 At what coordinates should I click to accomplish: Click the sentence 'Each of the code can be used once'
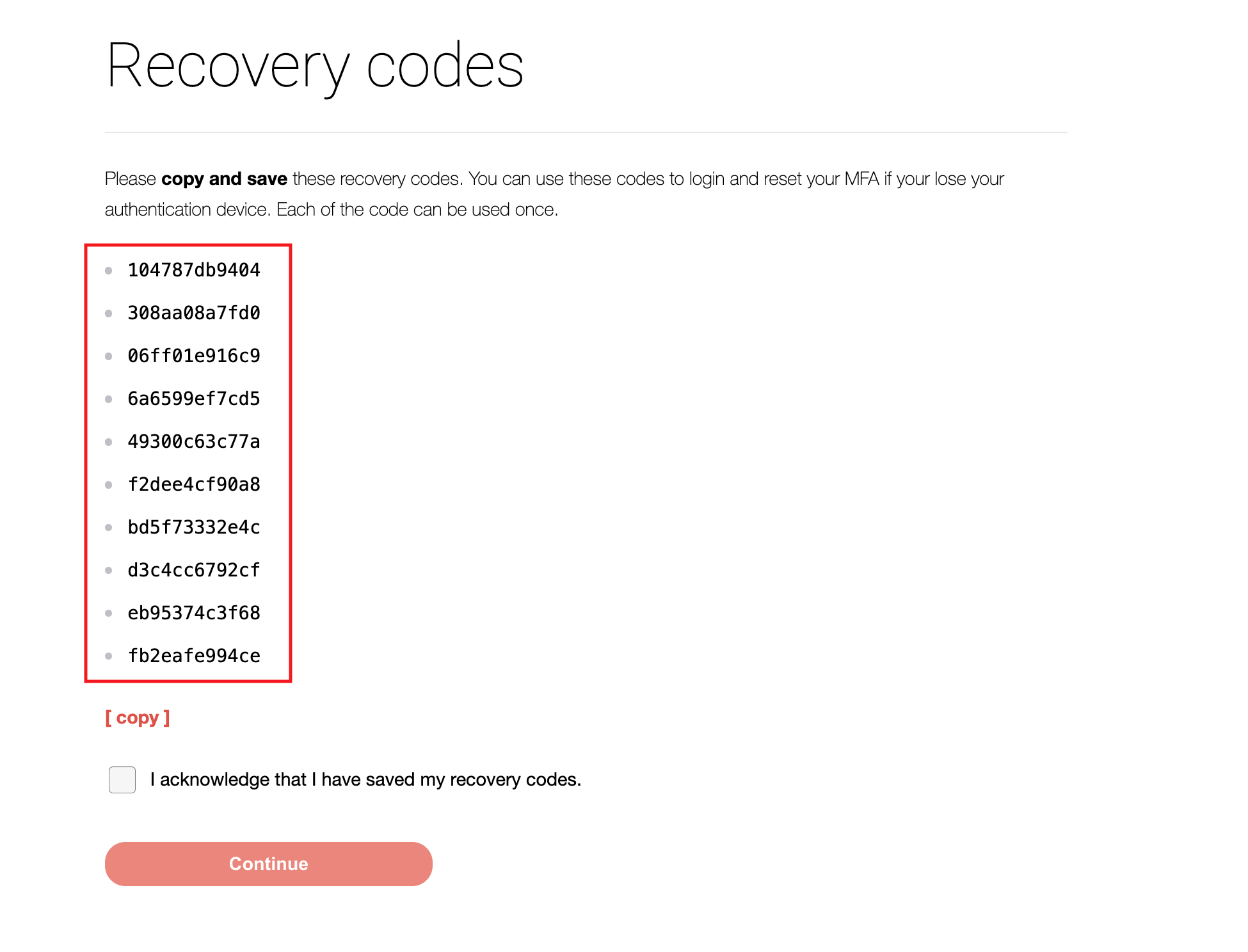(417, 209)
